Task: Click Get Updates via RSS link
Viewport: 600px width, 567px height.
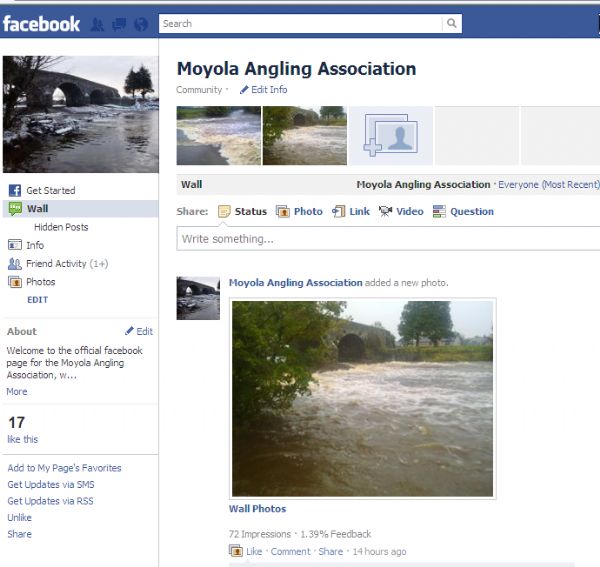Action: (x=50, y=501)
